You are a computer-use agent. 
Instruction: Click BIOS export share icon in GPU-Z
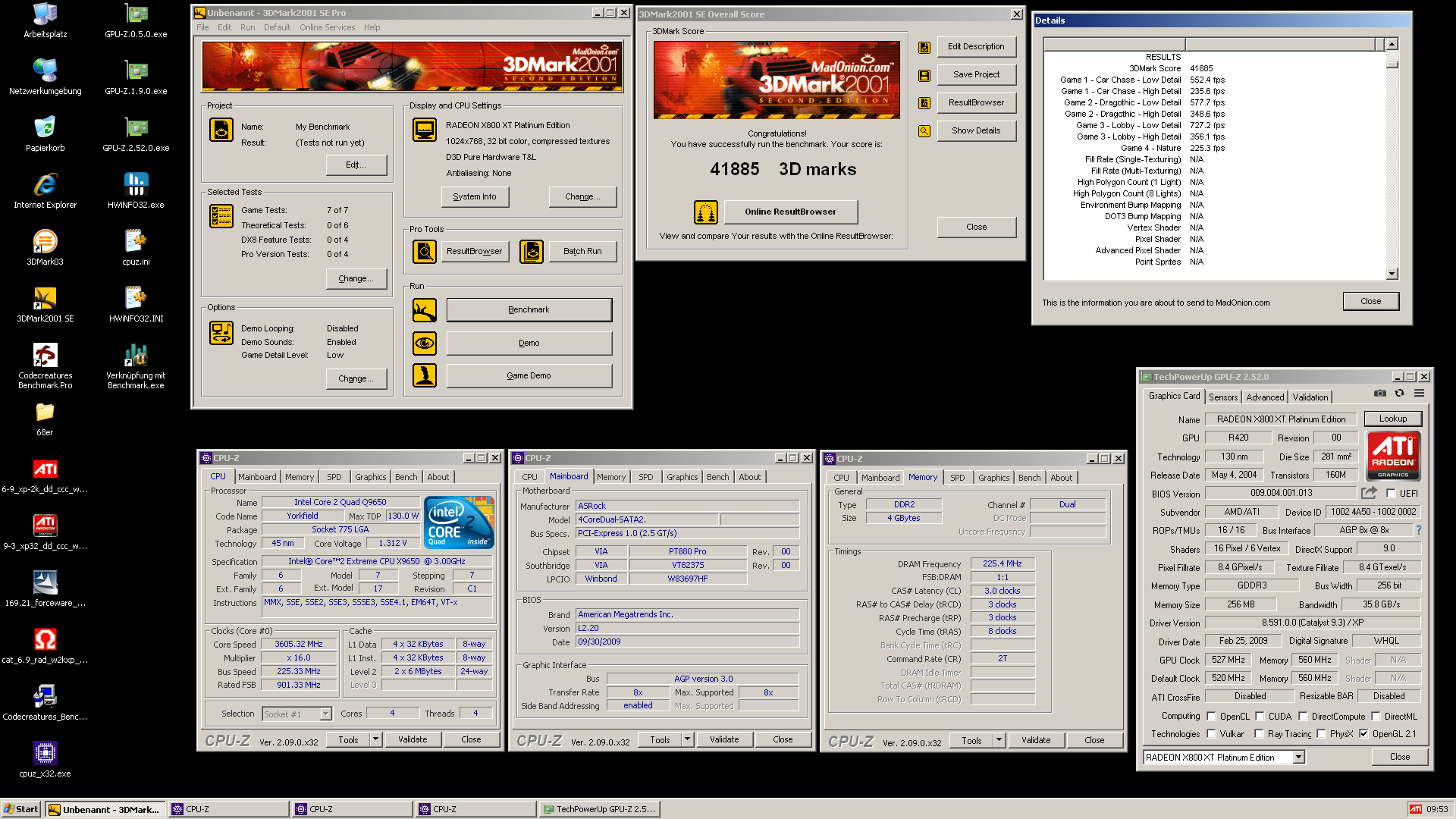point(1369,493)
